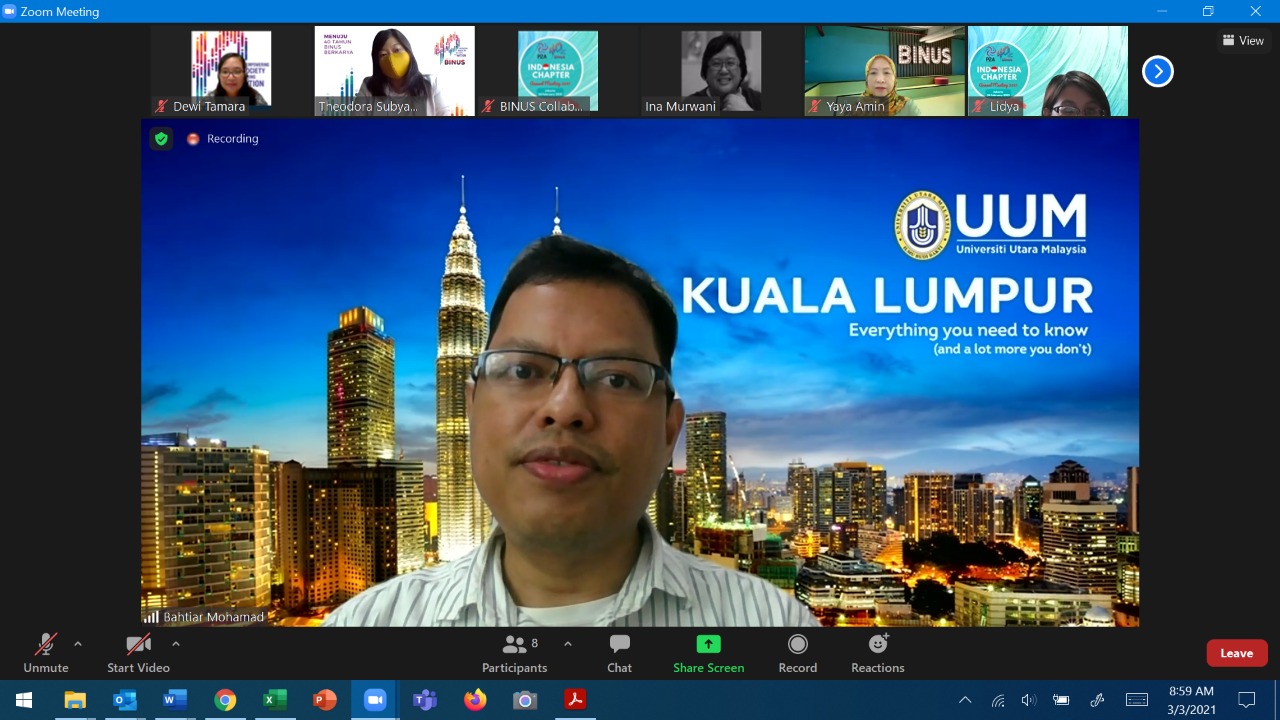1280x720 pixels.
Task: Open the Chat panel
Action: [619, 653]
